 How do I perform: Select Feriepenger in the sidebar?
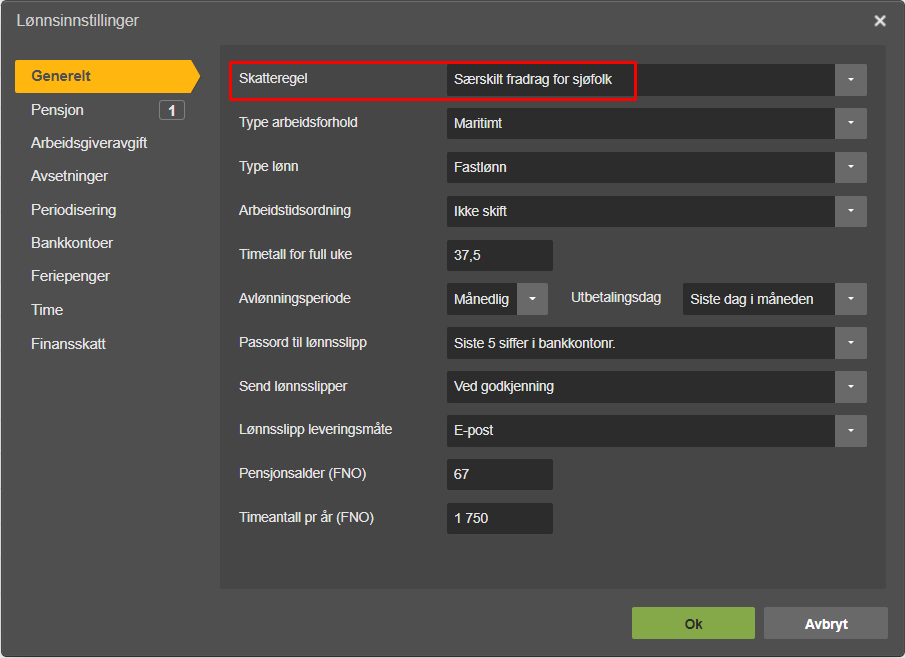point(70,276)
